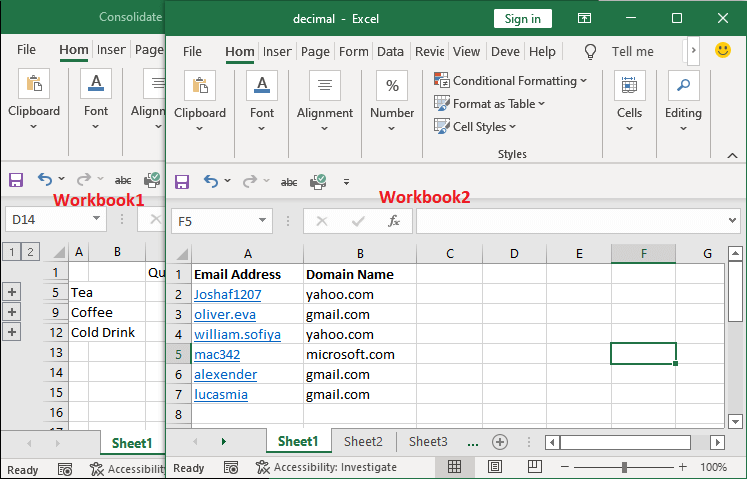Click Redo arrow in Workbook2 toolbar
This screenshot has height=479, width=747.
(x=250, y=181)
